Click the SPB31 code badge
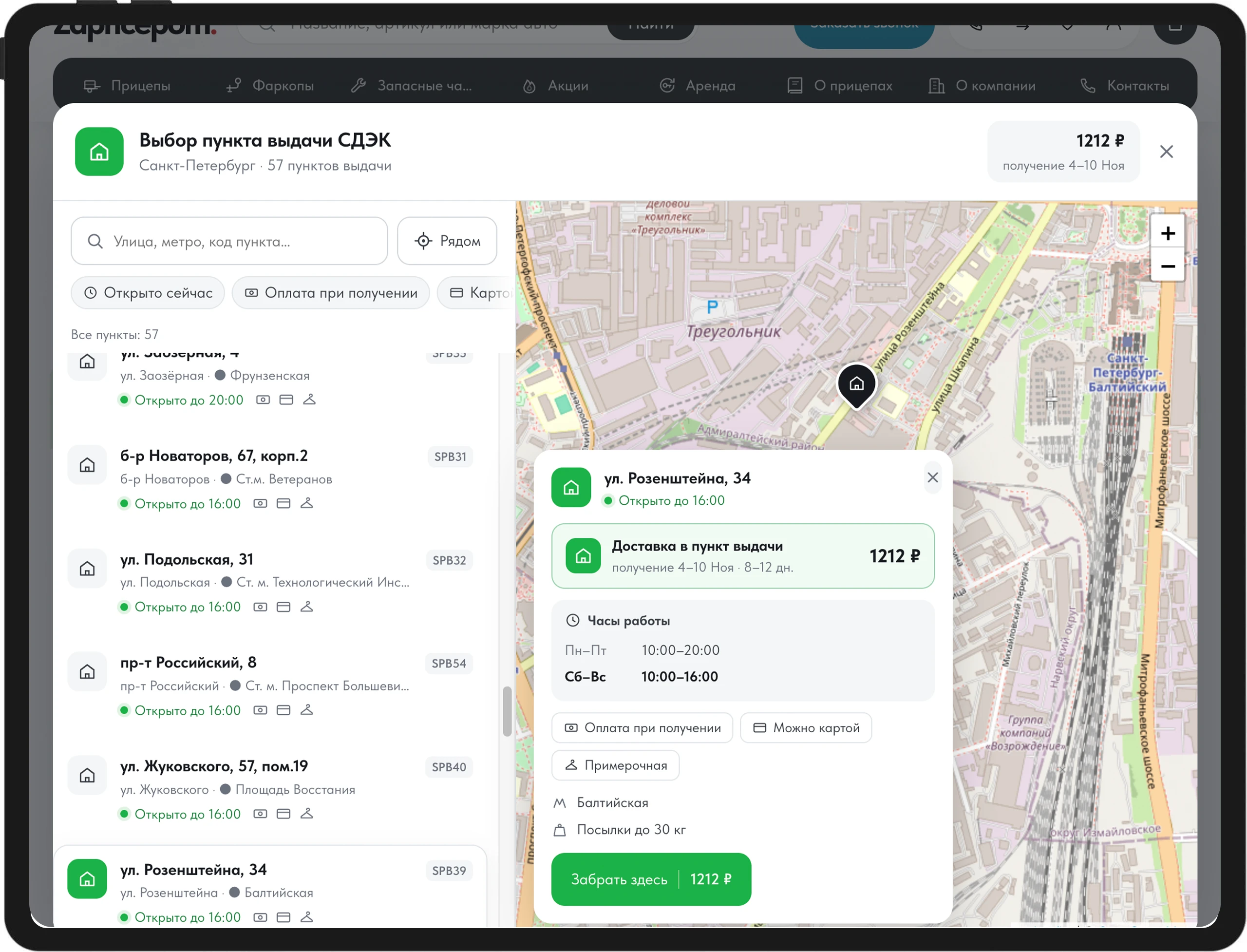The height and width of the screenshot is (952, 1247). click(450, 457)
